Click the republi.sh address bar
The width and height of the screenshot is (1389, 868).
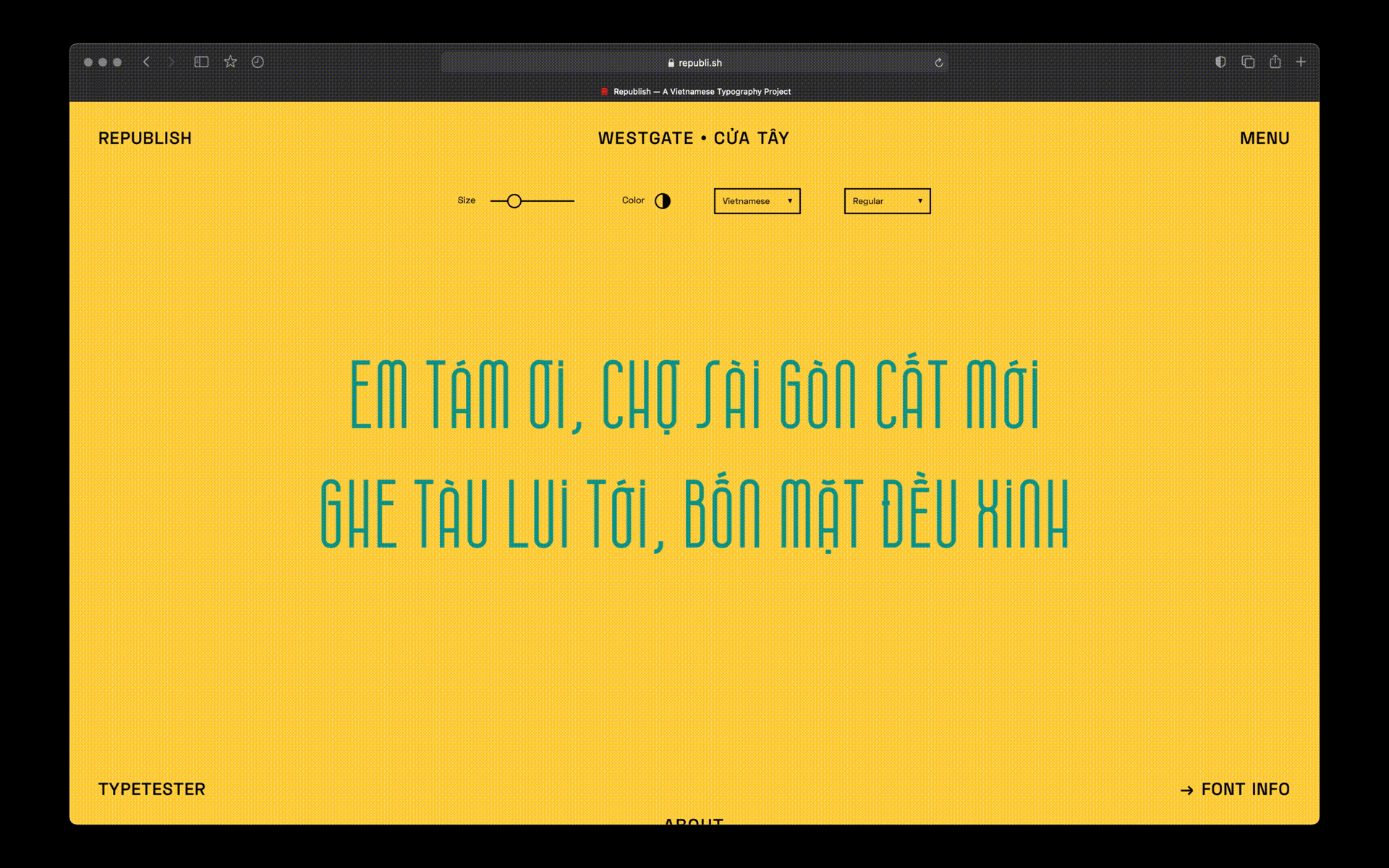click(694, 63)
